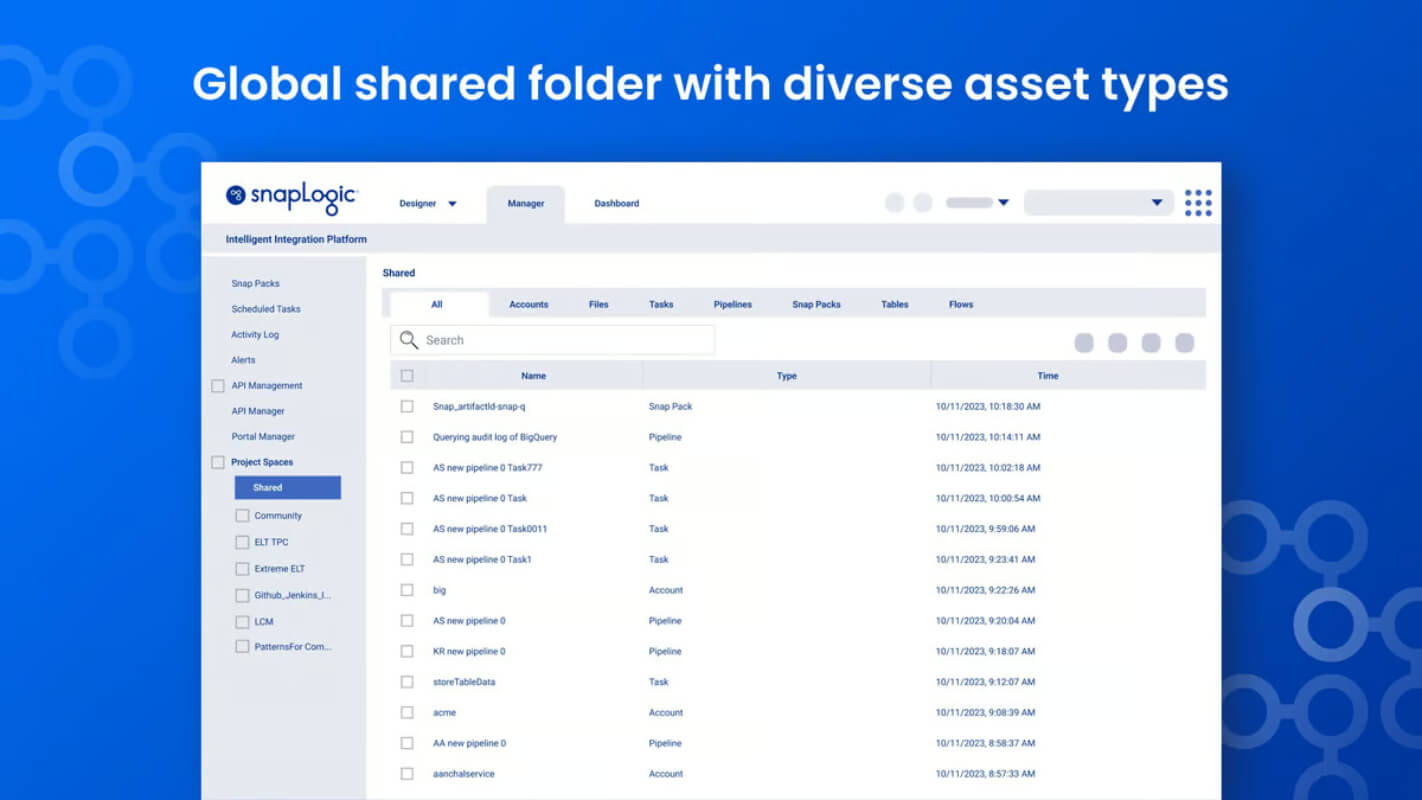The width and height of the screenshot is (1422, 800).
Task: Tick the checkbox for the big account row
Action: (407, 590)
